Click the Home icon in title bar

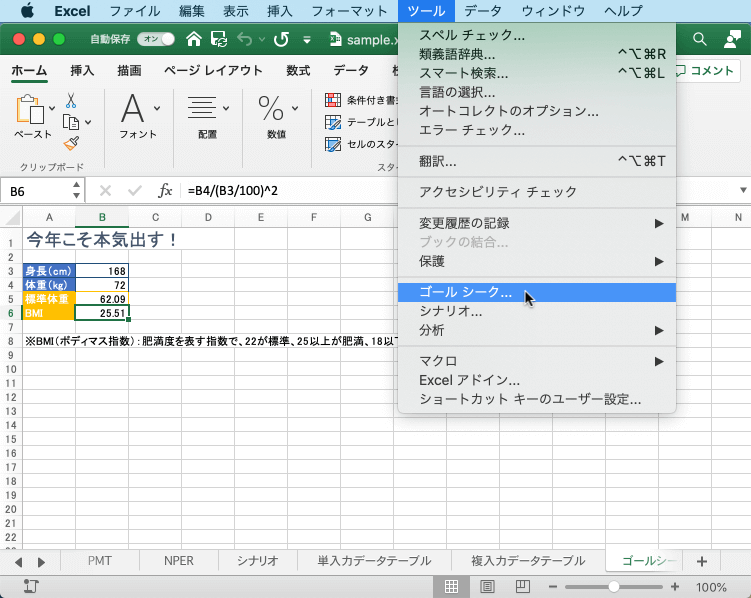coord(194,39)
